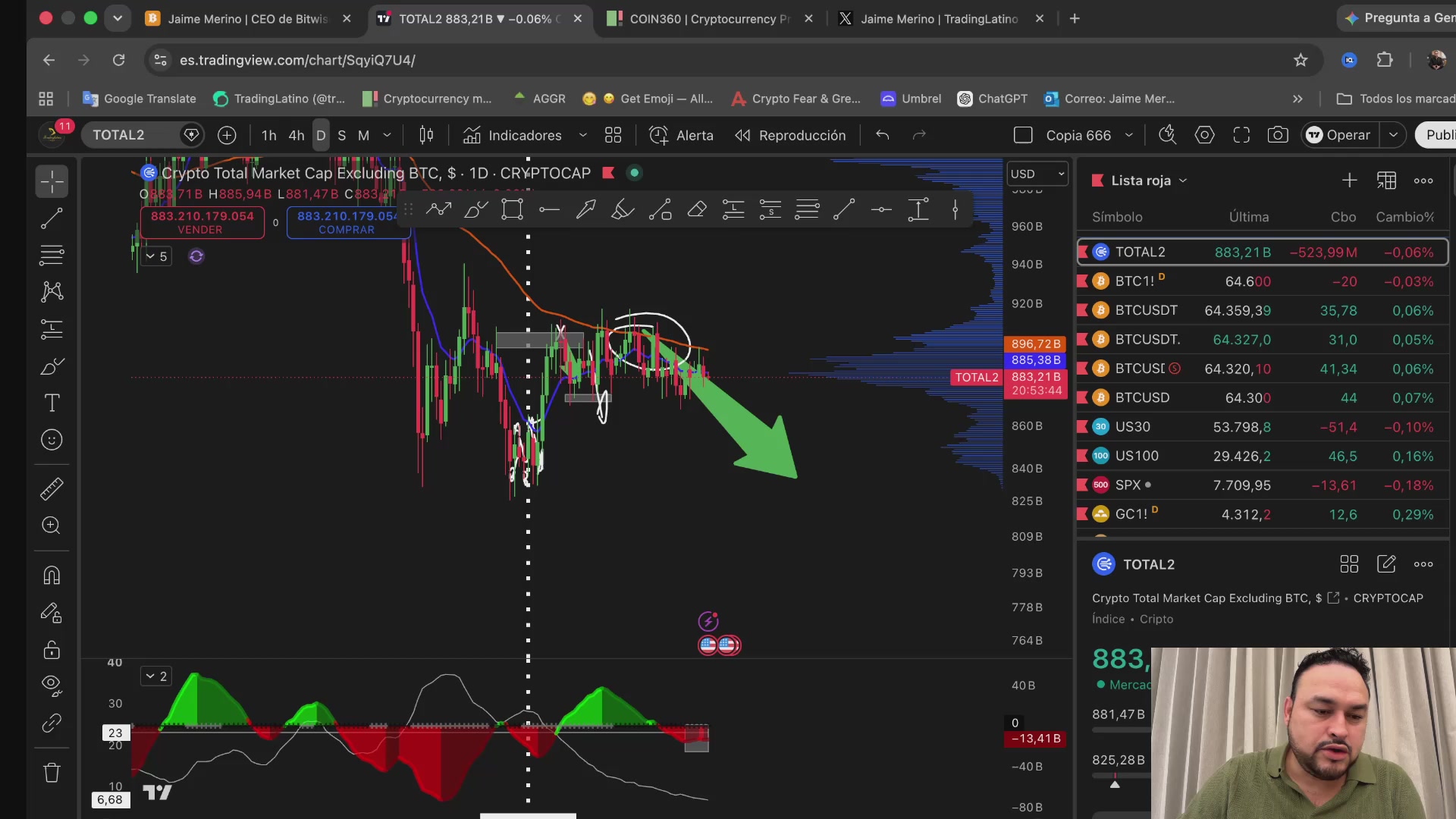Toggle the red flag on SPX row
The image size is (1456, 819).
pos(1083,485)
